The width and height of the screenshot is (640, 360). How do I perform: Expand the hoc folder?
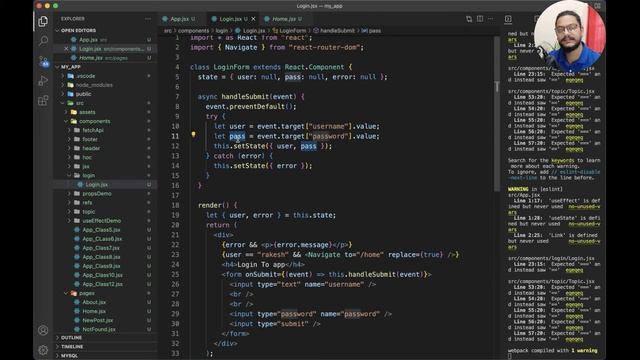pos(87,157)
